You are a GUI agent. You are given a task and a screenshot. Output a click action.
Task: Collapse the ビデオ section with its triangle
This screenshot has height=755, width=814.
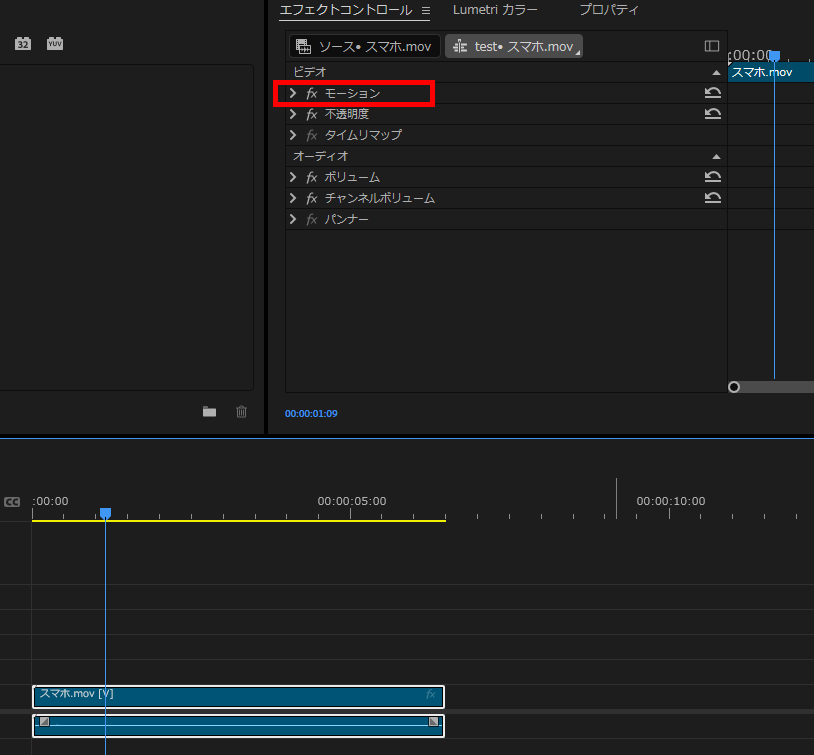(x=716, y=73)
